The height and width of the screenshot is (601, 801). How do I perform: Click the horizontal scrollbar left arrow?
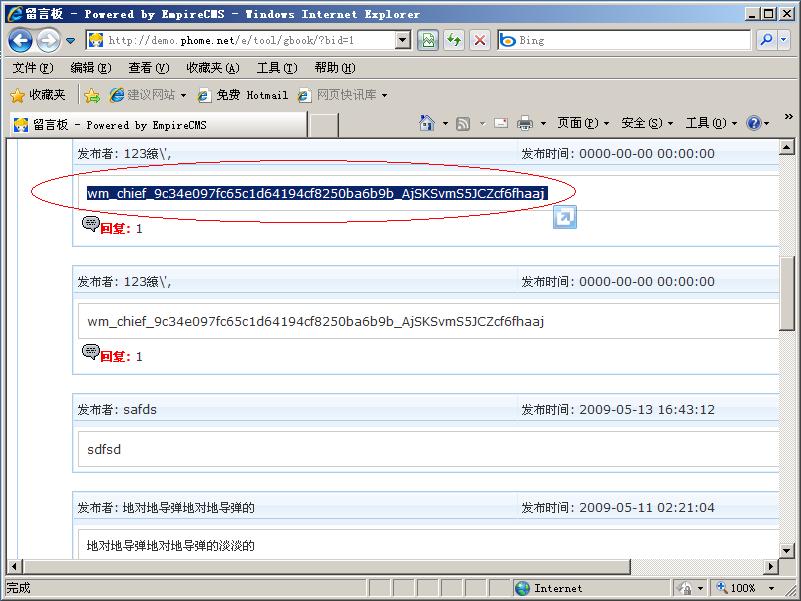click(14, 566)
